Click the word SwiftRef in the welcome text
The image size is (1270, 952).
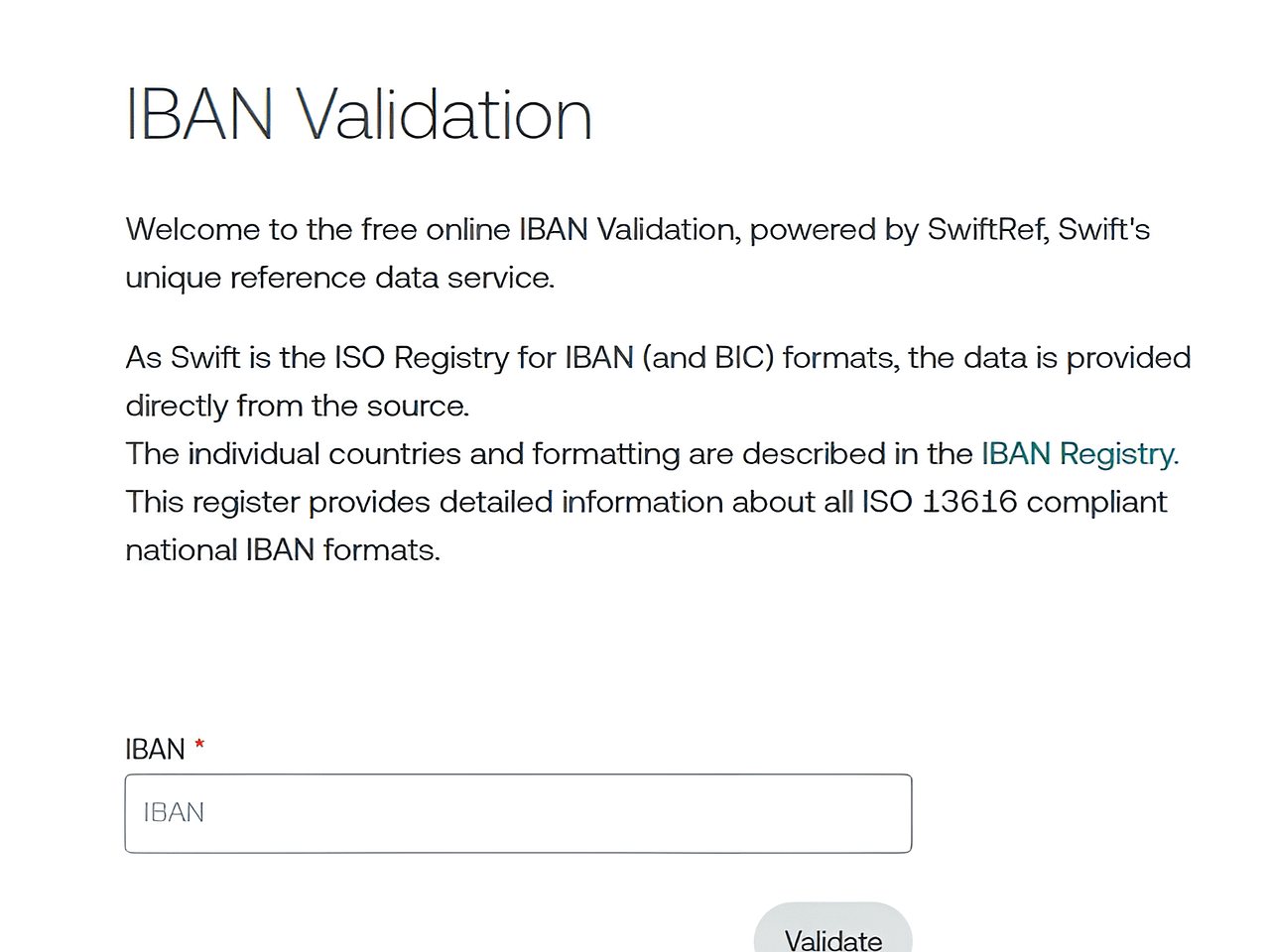[986, 230]
